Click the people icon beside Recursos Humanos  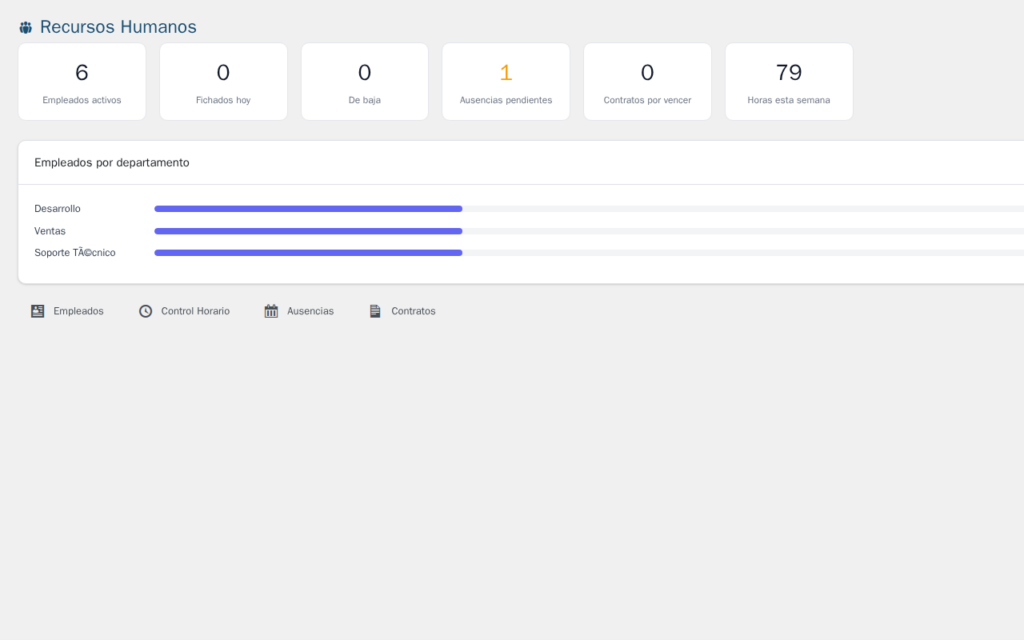click(24, 27)
